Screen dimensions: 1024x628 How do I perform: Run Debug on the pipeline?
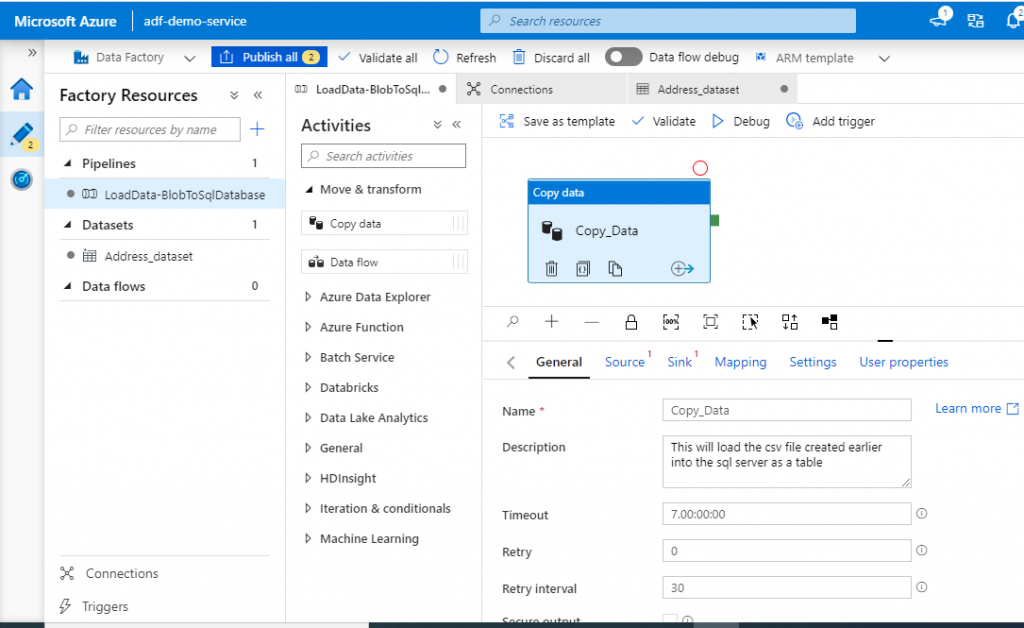741,121
